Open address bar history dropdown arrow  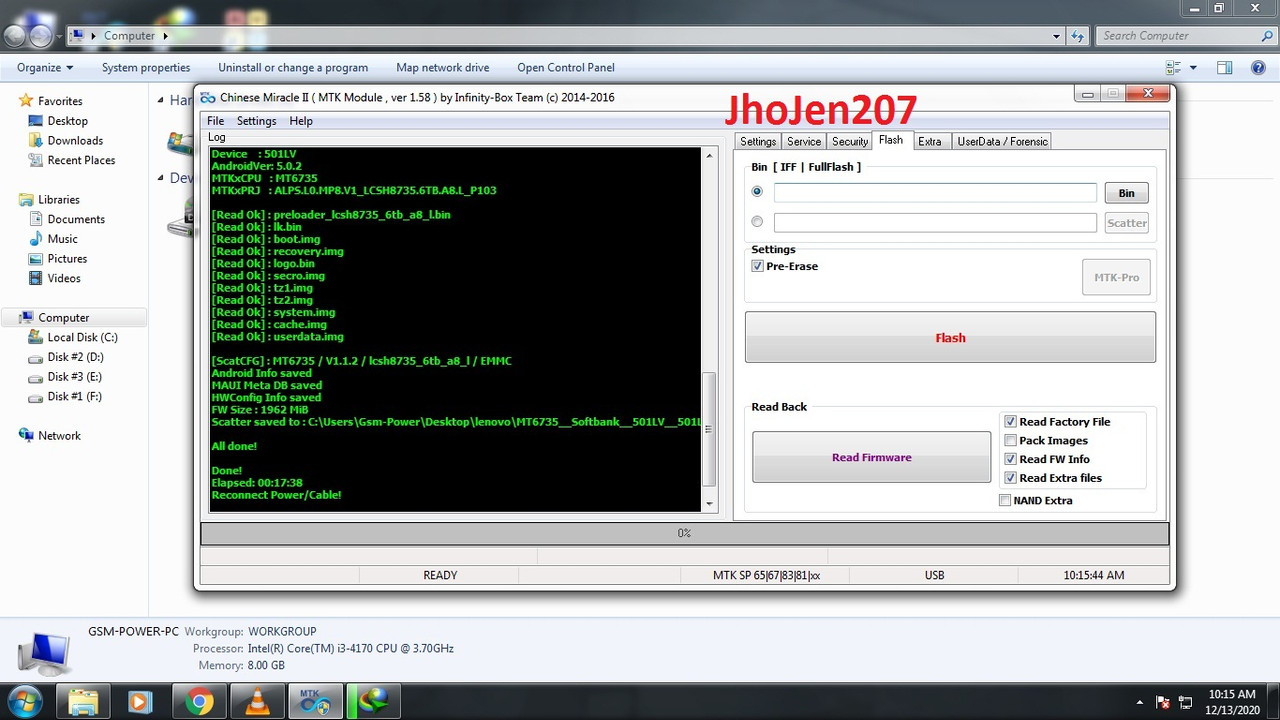tap(1056, 36)
